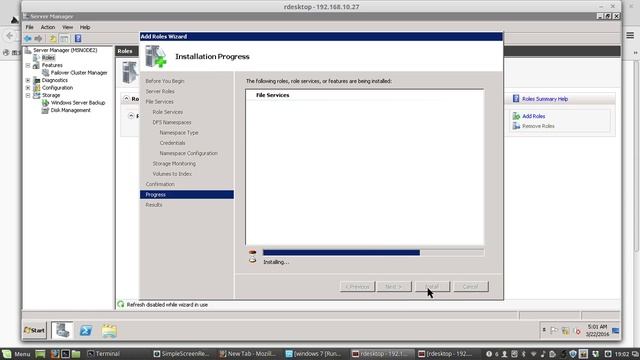Screen dimensions: 640x360
Task: Select the Configuration tree node
Action: [x=57, y=88]
